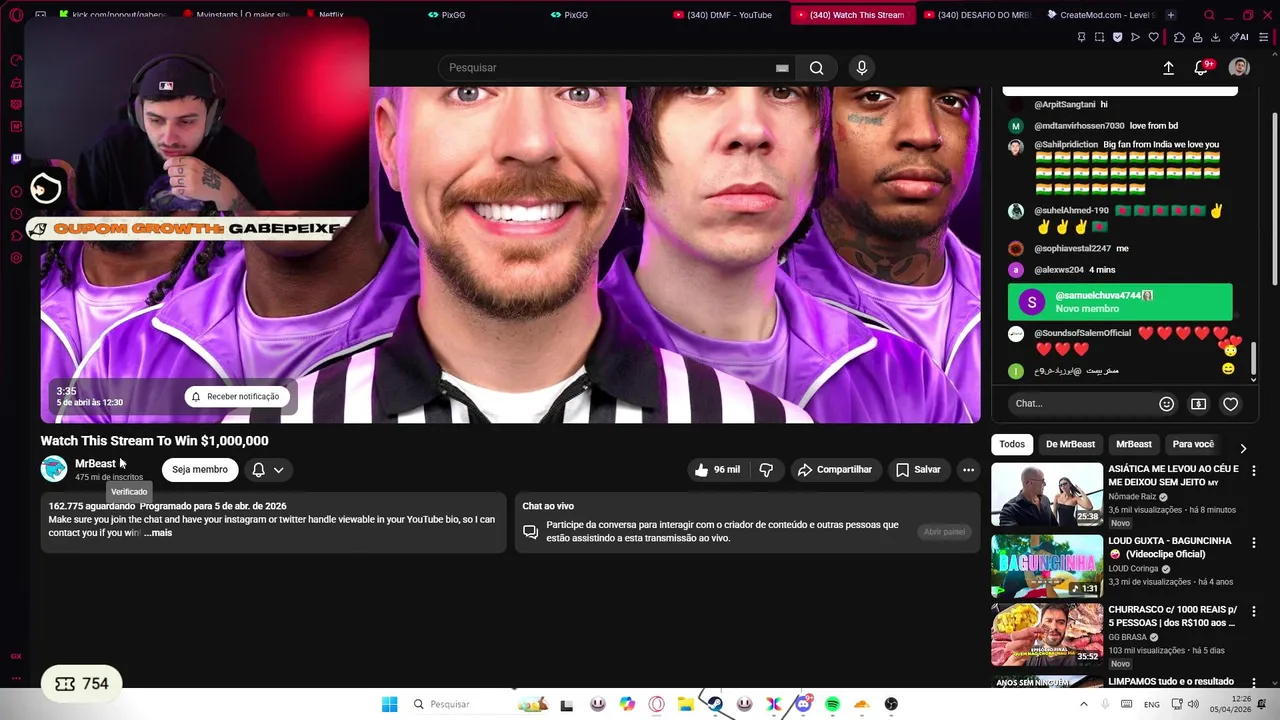Click the Seja membro button
The image size is (1280, 720).
click(200, 470)
